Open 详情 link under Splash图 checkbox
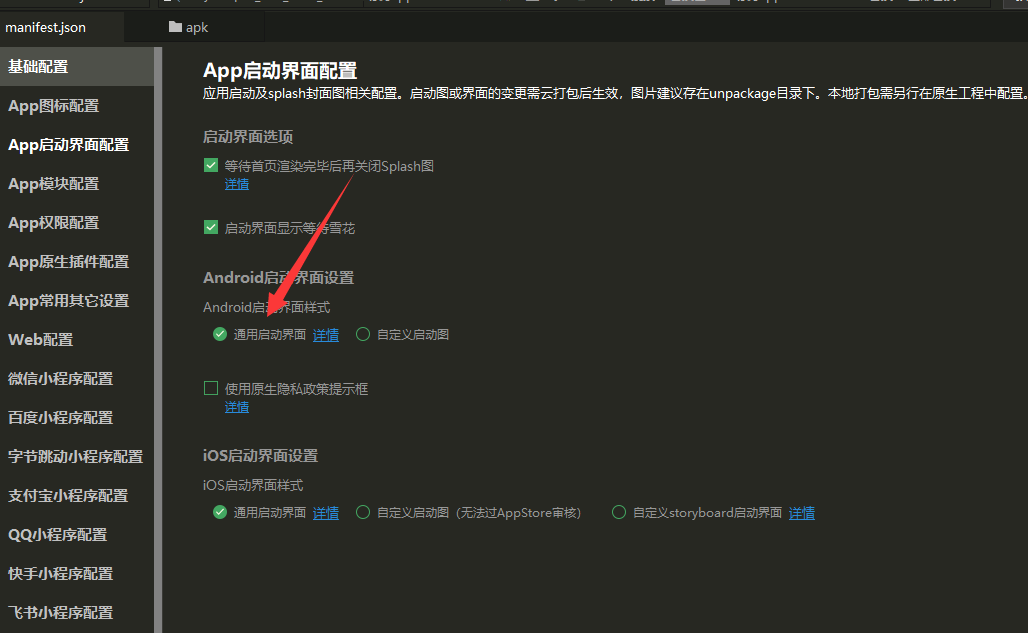The image size is (1028, 633). [236, 184]
